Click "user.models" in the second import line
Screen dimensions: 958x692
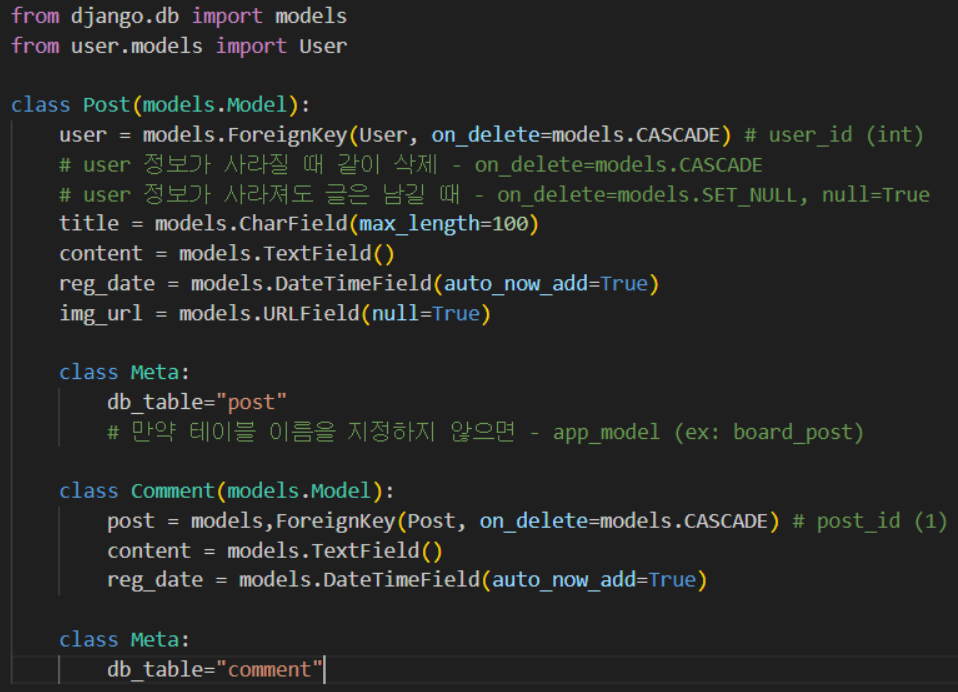[137, 46]
